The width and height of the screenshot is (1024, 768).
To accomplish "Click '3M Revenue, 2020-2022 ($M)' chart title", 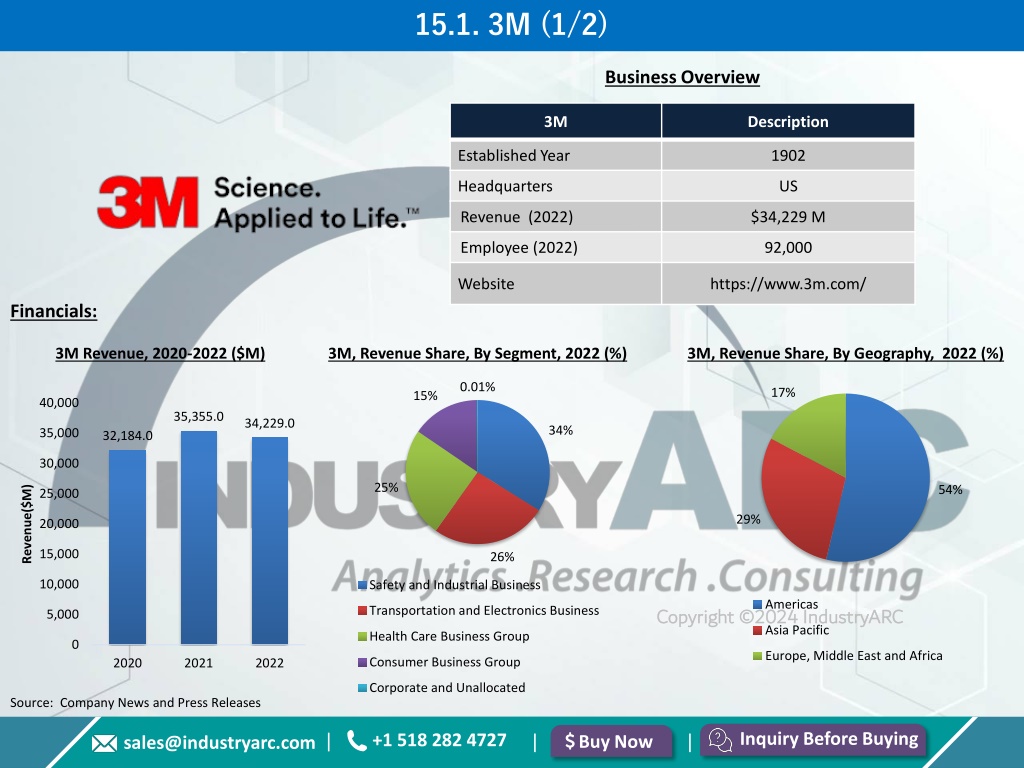I will pos(160,353).
